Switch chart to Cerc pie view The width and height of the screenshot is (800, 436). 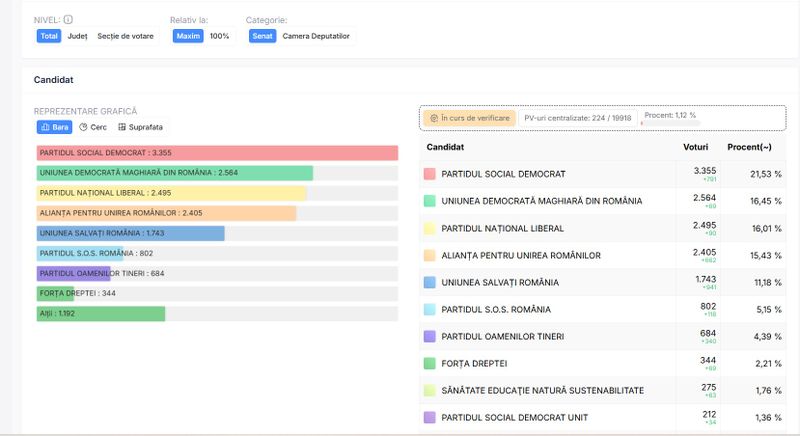click(x=93, y=127)
